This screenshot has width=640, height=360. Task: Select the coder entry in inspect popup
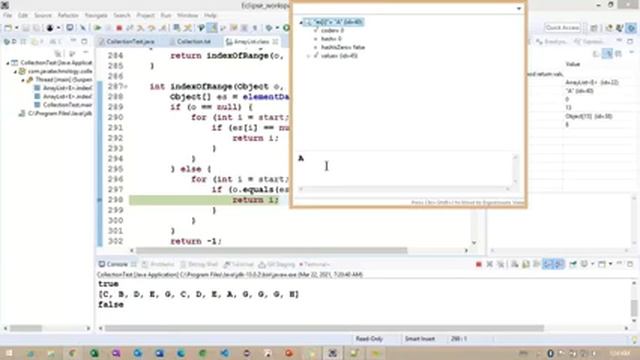(x=329, y=31)
